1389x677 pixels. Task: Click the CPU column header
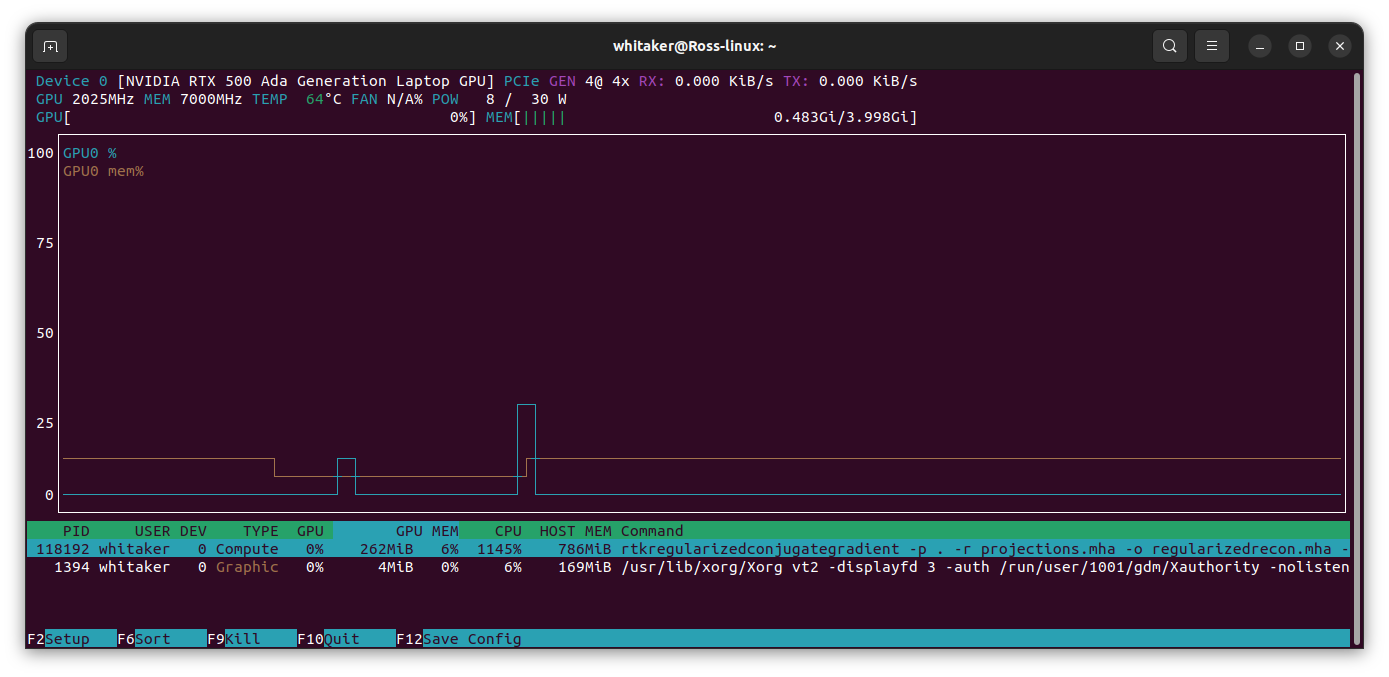(508, 531)
